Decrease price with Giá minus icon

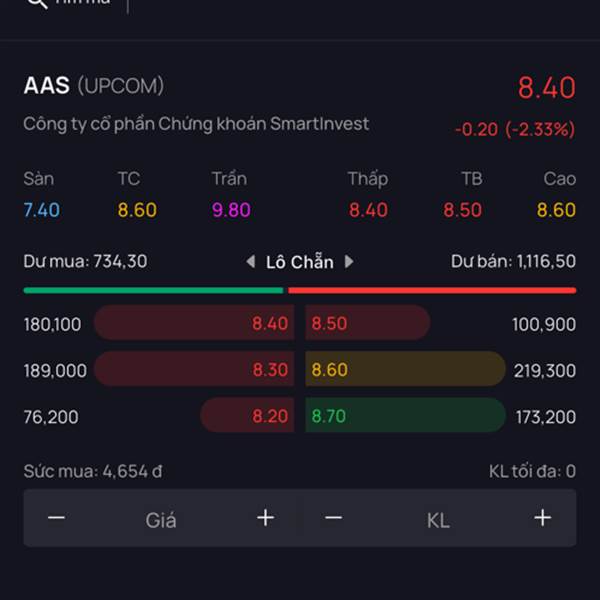(x=56, y=518)
